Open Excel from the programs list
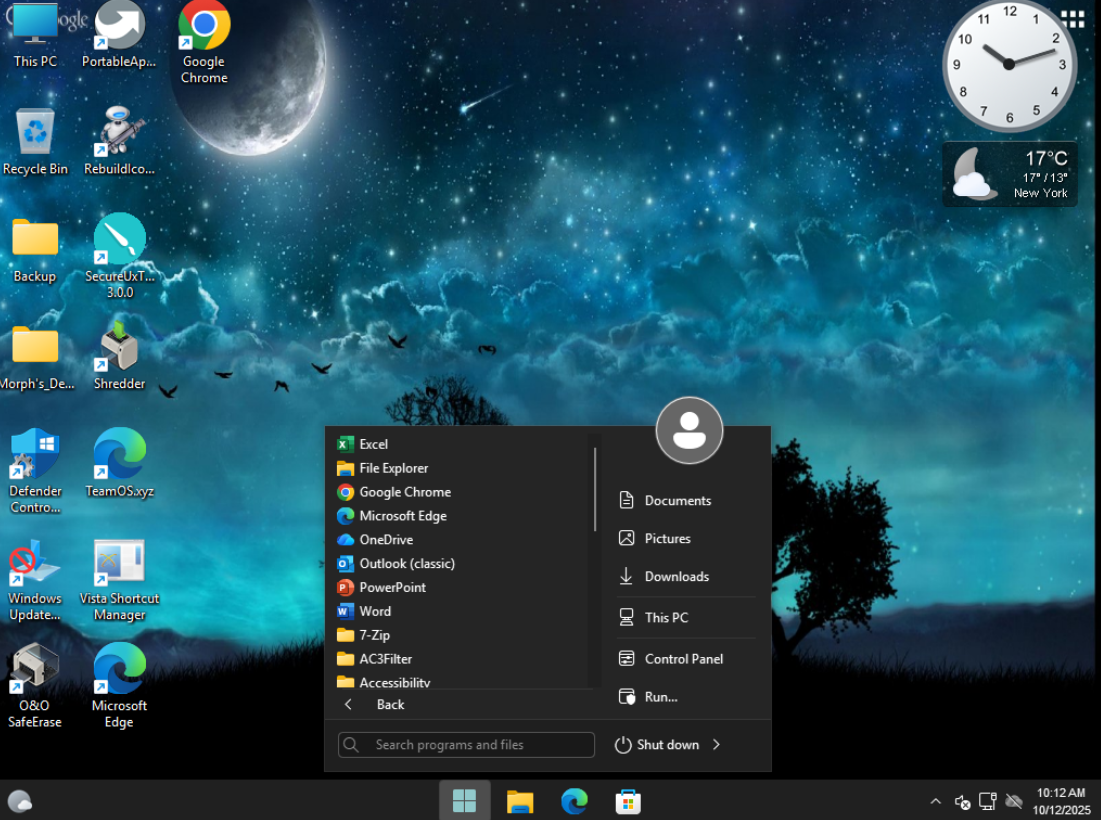This screenshot has width=1101, height=820. pos(373,444)
